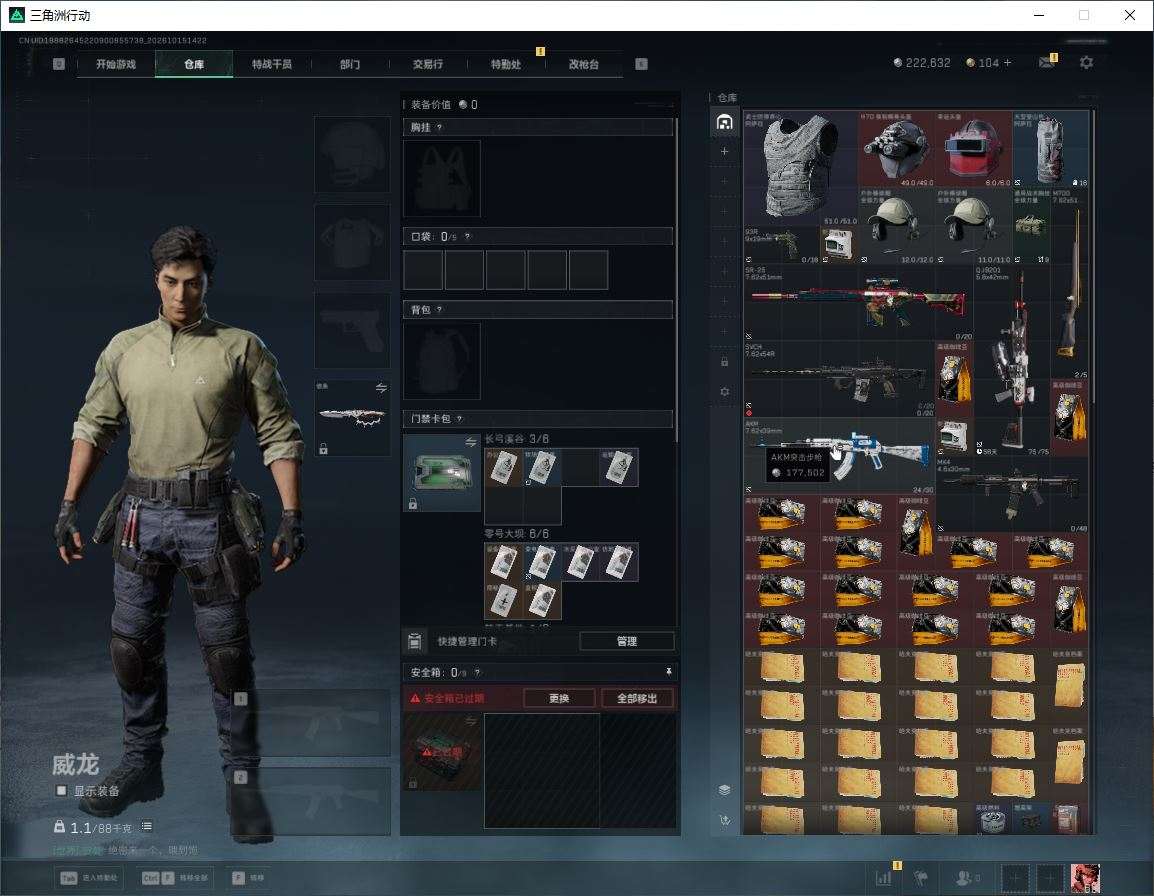The image size is (1154, 896).
Task: Toggle the 显示装备 checkbox
Action: click(x=61, y=791)
